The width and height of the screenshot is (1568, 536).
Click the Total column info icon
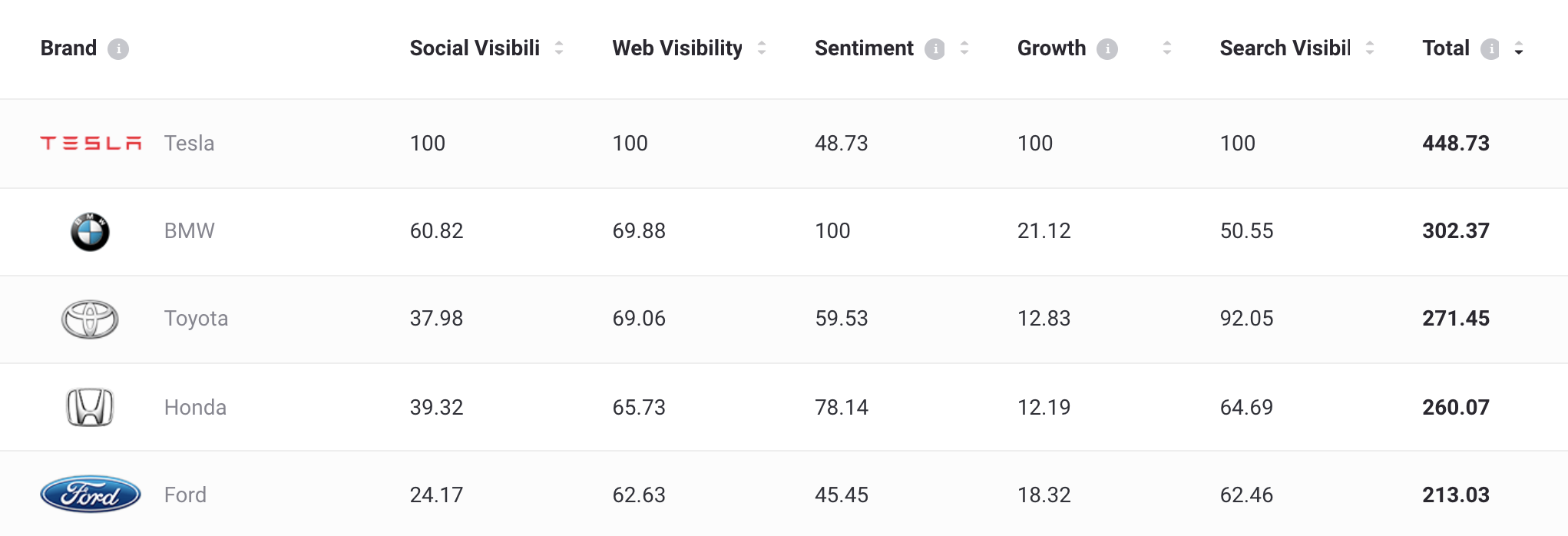tap(1490, 49)
